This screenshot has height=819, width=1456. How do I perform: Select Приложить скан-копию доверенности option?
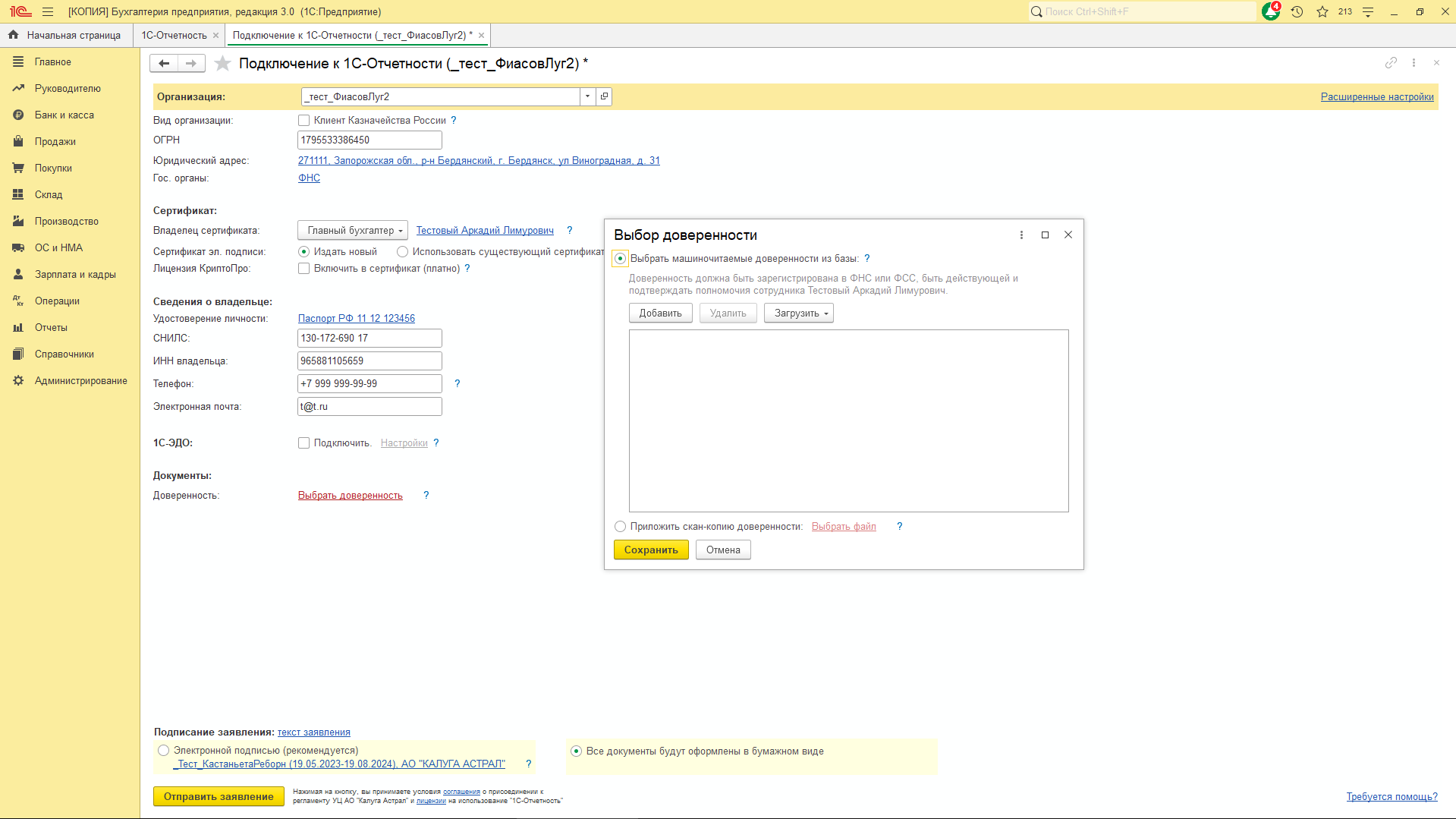click(x=620, y=526)
